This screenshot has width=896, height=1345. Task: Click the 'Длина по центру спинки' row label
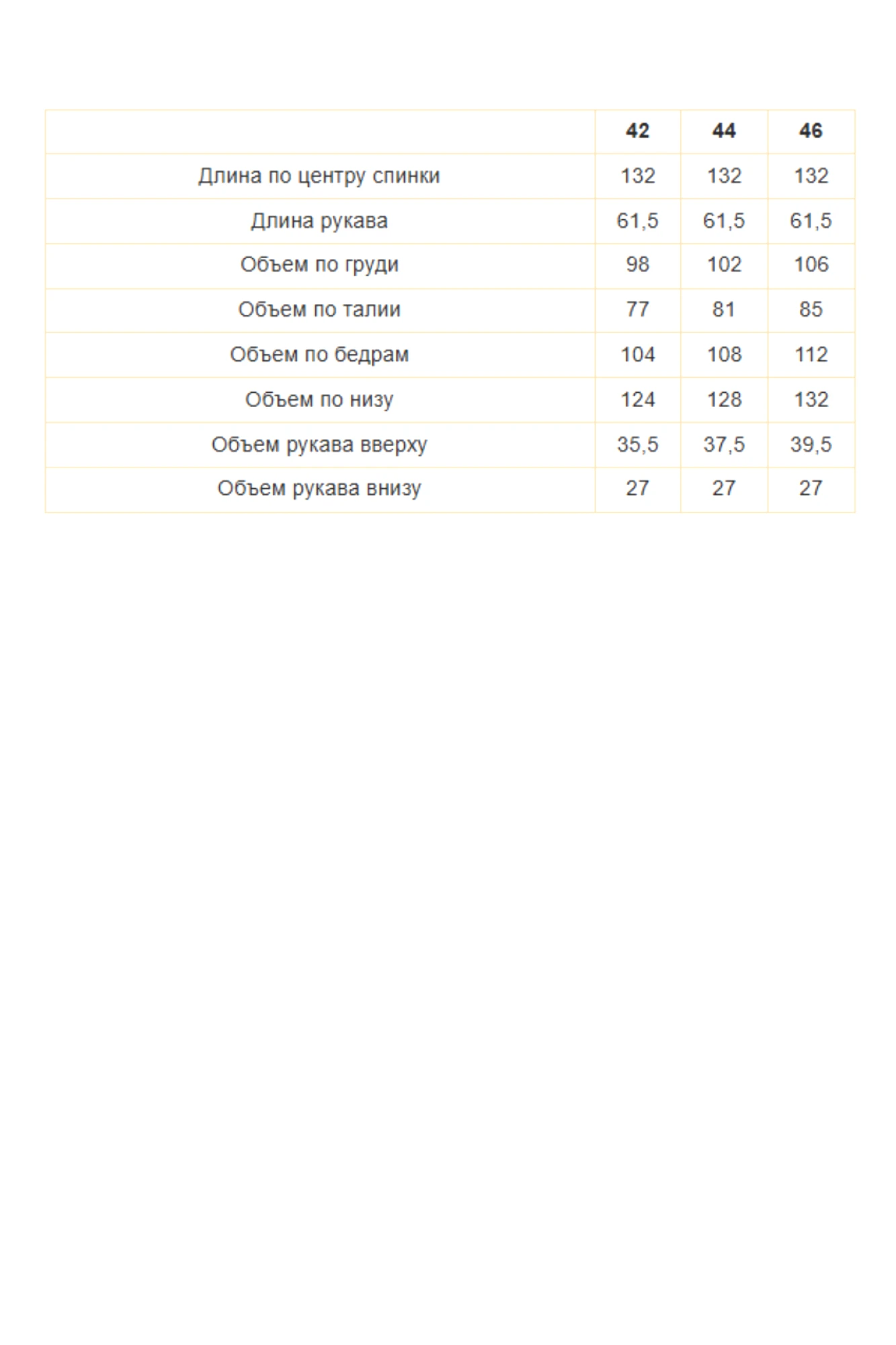pyautogui.click(x=319, y=176)
